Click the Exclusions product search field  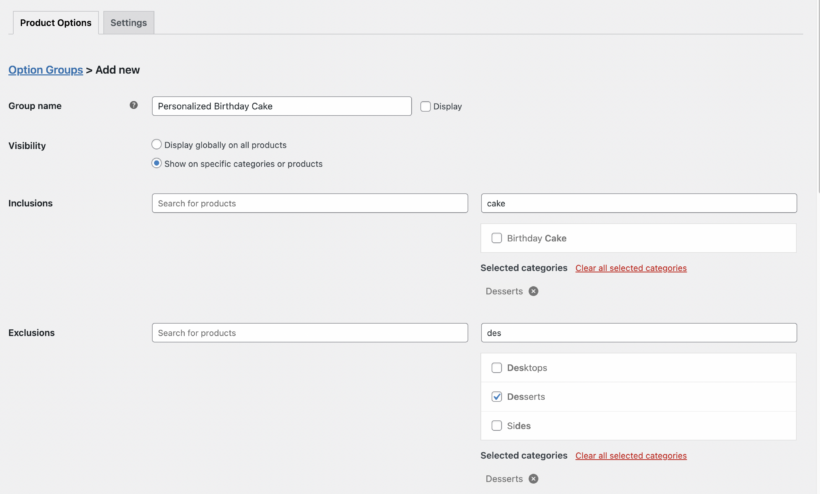coord(309,332)
